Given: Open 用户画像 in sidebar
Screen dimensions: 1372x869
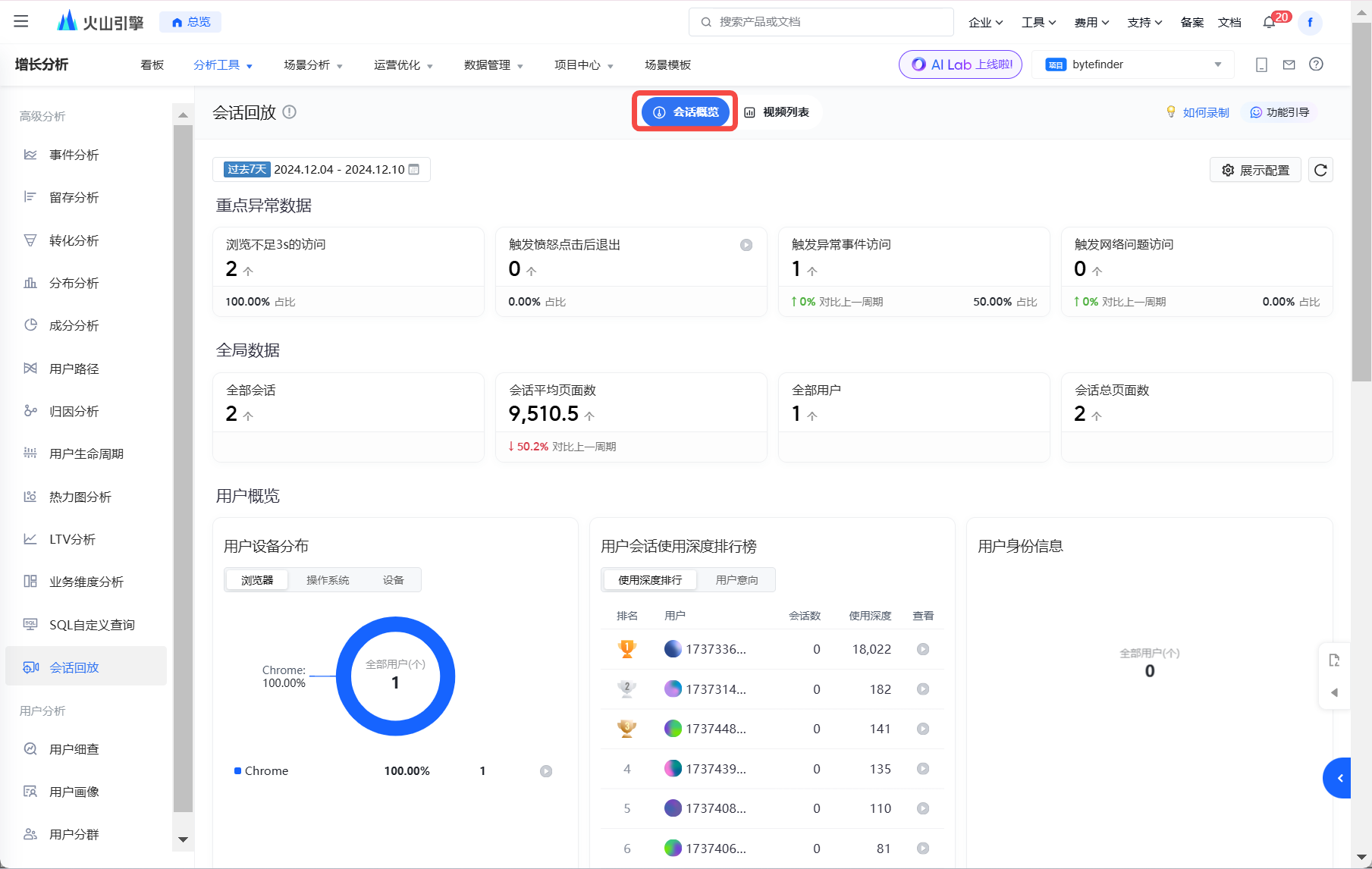Looking at the screenshot, I should pos(86,792).
